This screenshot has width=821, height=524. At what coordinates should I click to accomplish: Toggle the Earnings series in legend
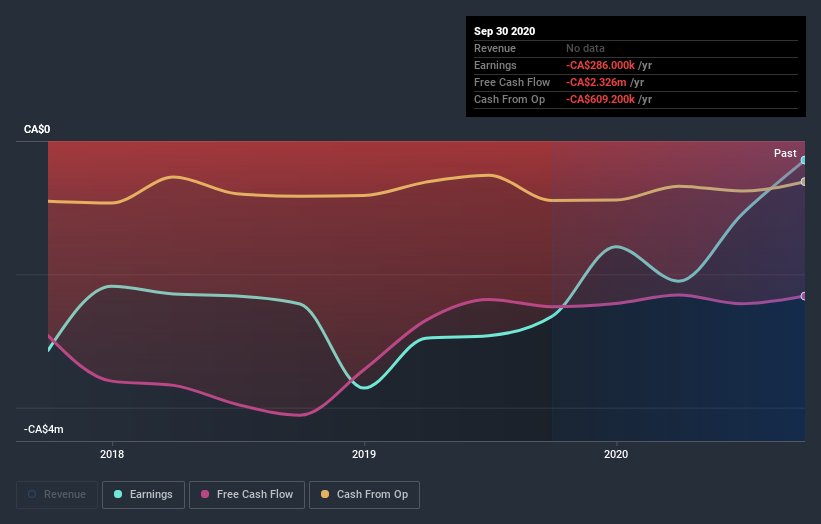143,494
